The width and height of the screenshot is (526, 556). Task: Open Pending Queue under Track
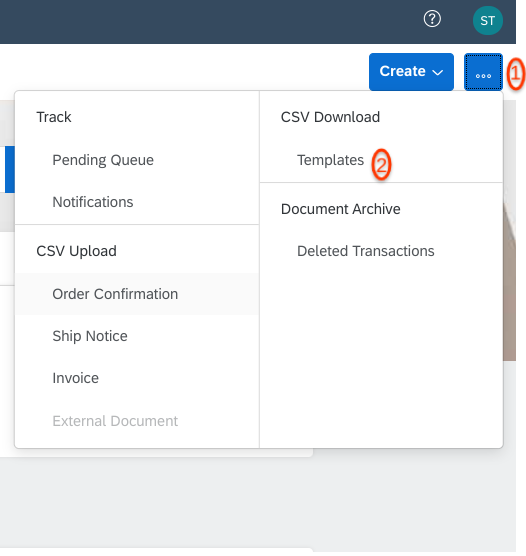[103, 160]
